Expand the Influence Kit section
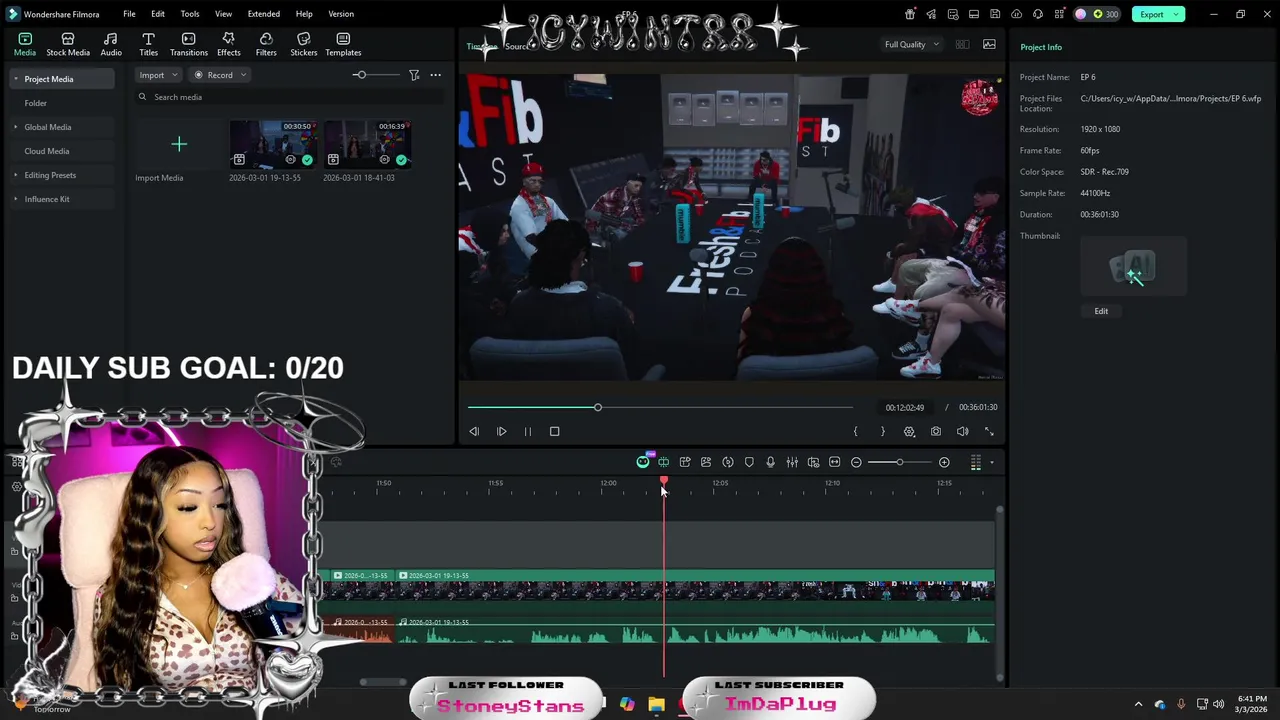Viewport: 1280px width, 720px height. pyautogui.click(x=15, y=199)
